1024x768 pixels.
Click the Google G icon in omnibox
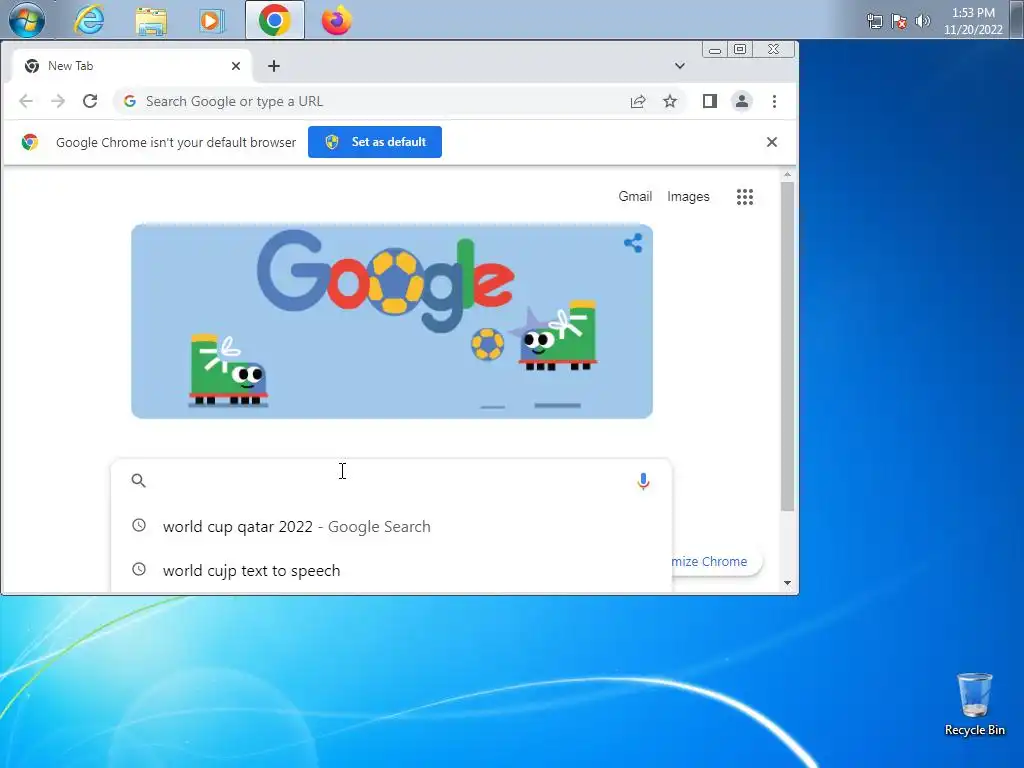coord(130,101)
